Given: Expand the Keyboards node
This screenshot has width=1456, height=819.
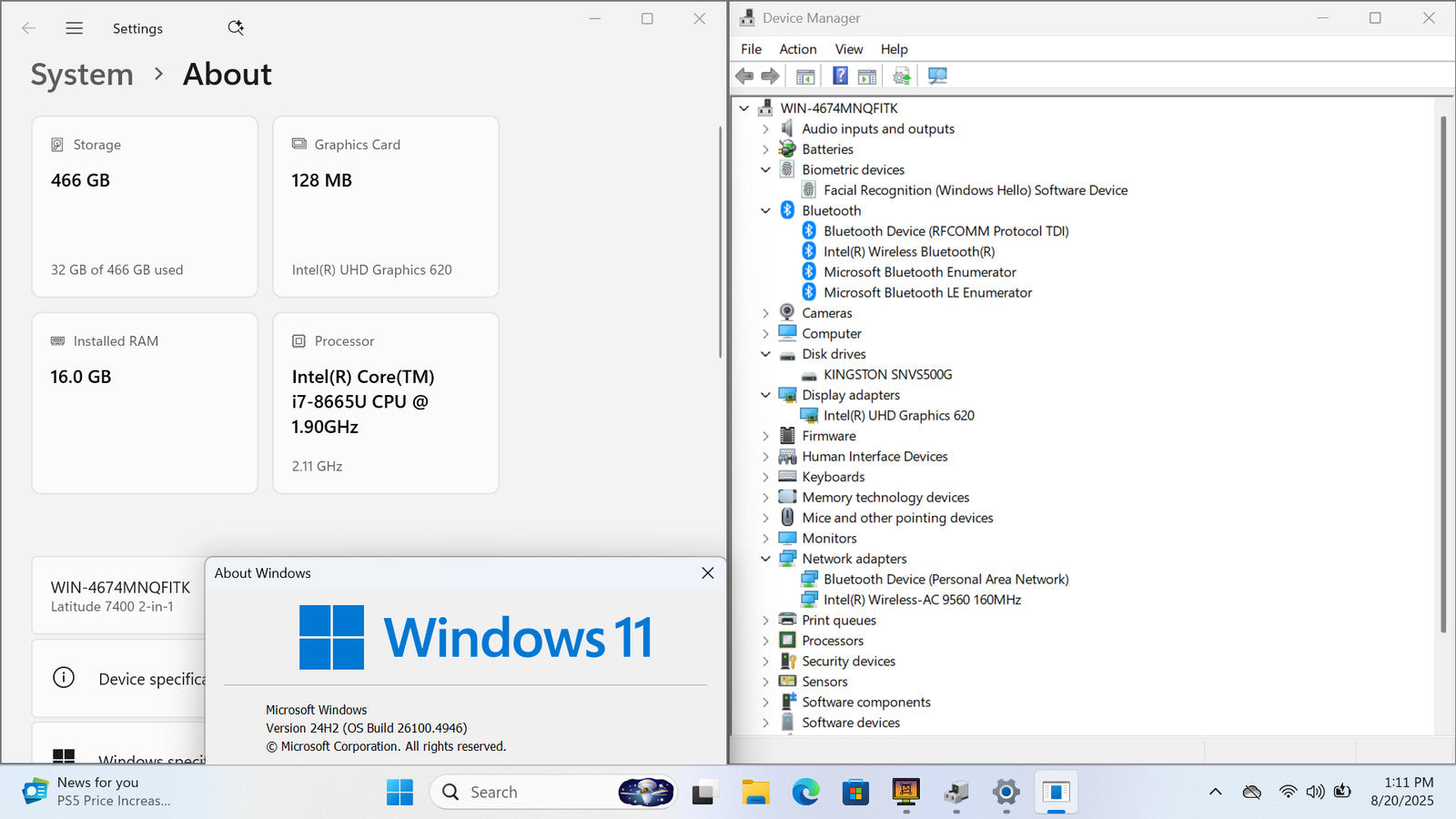Looking at the screenshot, I should (x=765, y=477).
